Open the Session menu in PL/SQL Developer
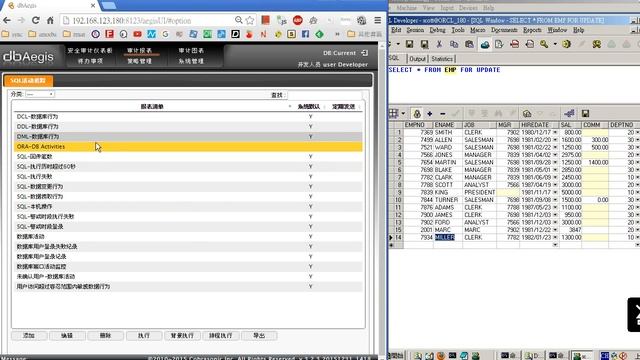 [x=415, y=30]
